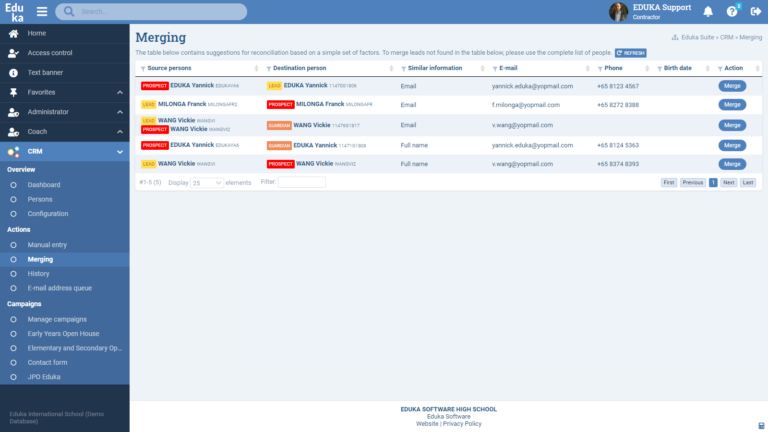Viewport: 768px width, 432px height.
Task: Focus the top search field
Action: point(151,11)
